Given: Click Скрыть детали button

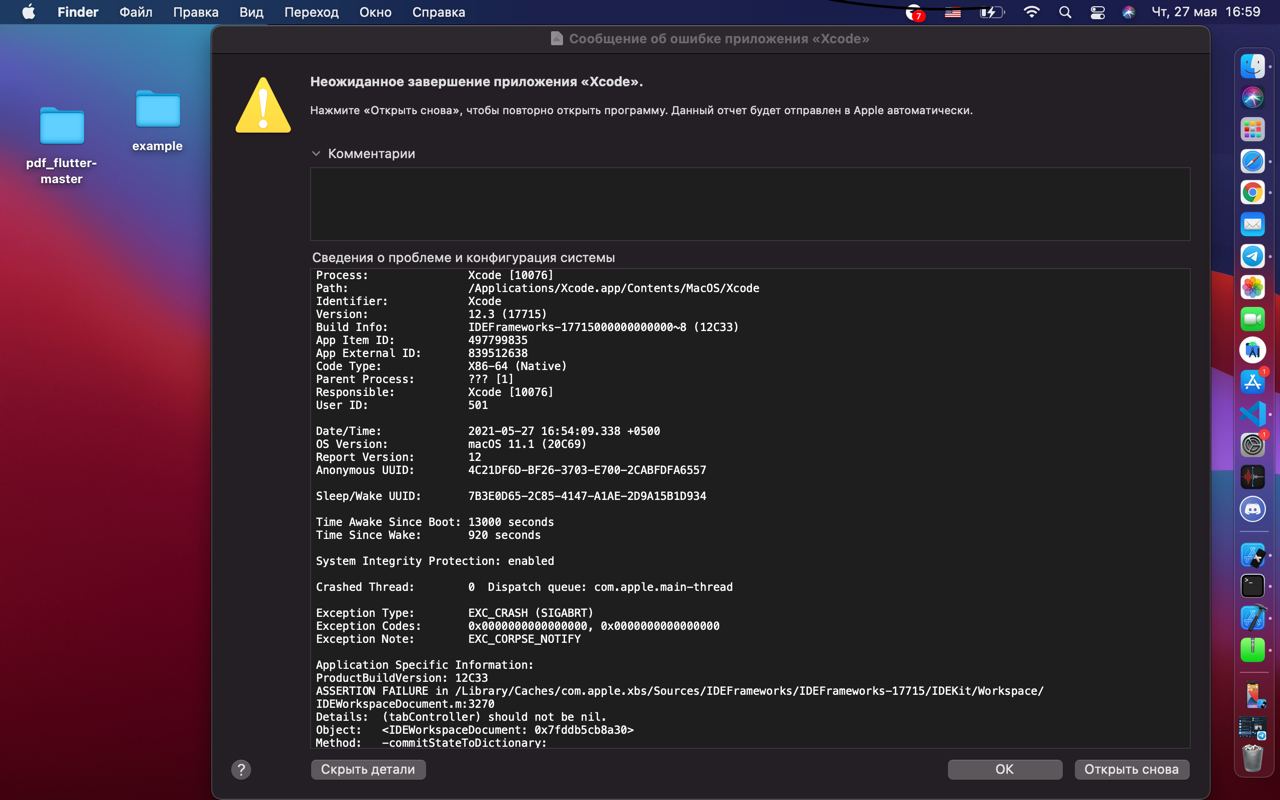Looking at the screenshot, I should coord(368,769).
